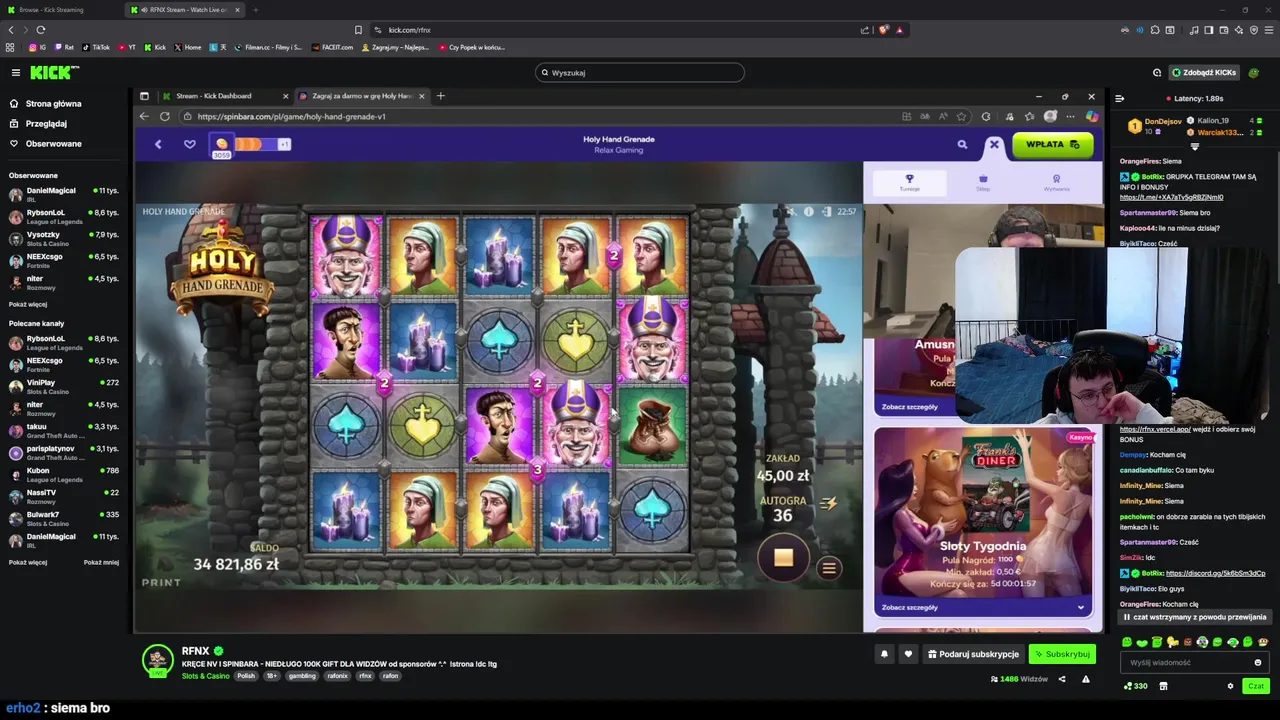This screenshot has height=720, width=1280.
Task: Go back using Spinbara arrow
Action: (158, 144)
